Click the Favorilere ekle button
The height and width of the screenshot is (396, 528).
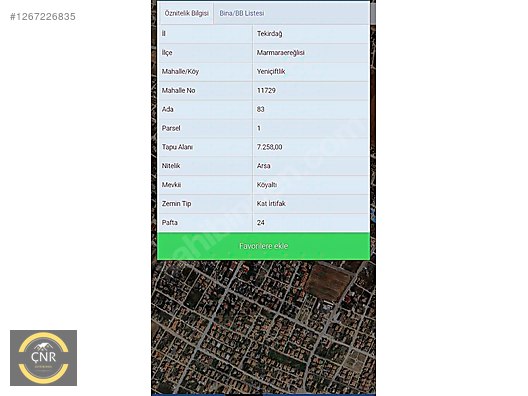tap(263, 246)
